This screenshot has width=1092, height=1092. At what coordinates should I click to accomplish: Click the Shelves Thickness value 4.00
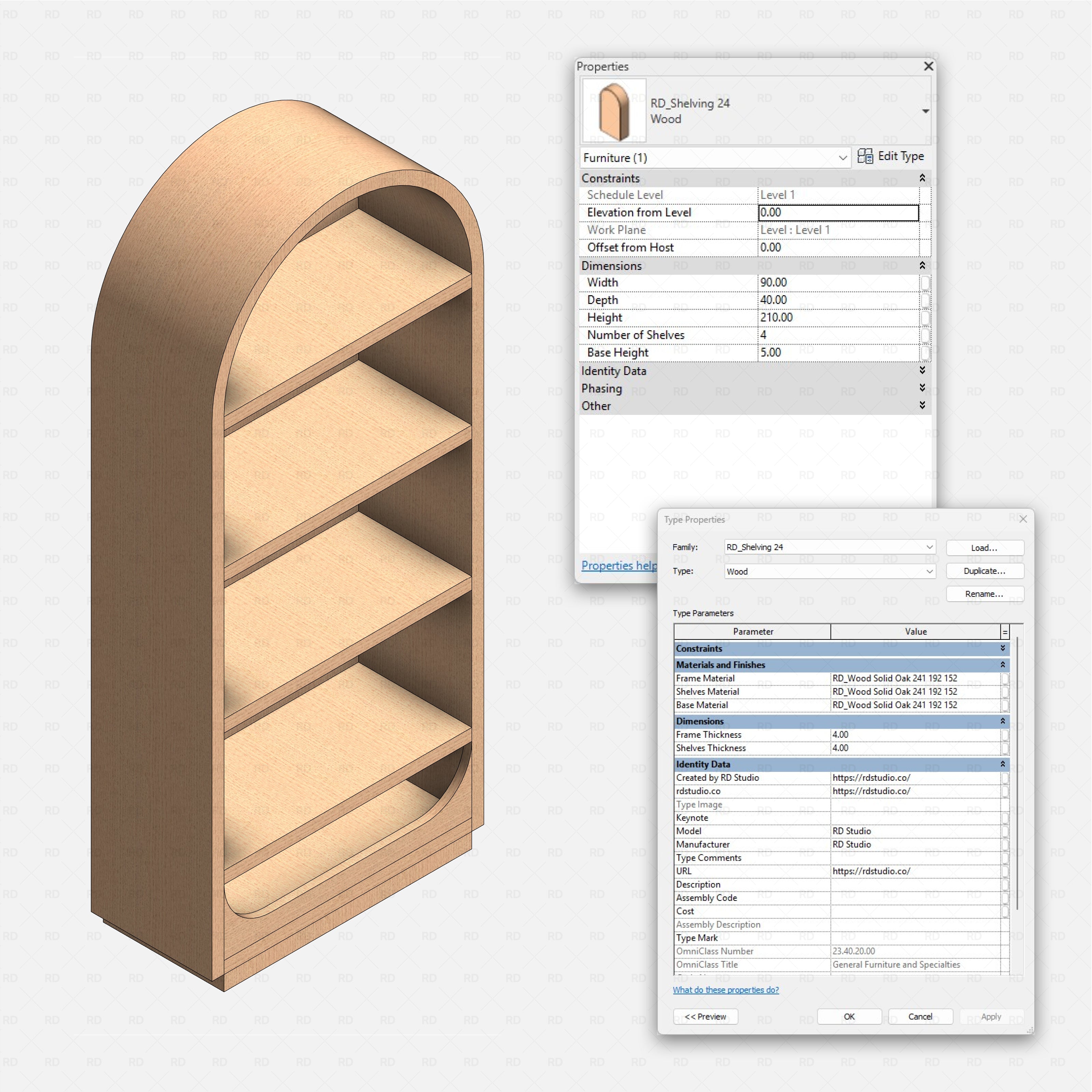pos(915,748)
